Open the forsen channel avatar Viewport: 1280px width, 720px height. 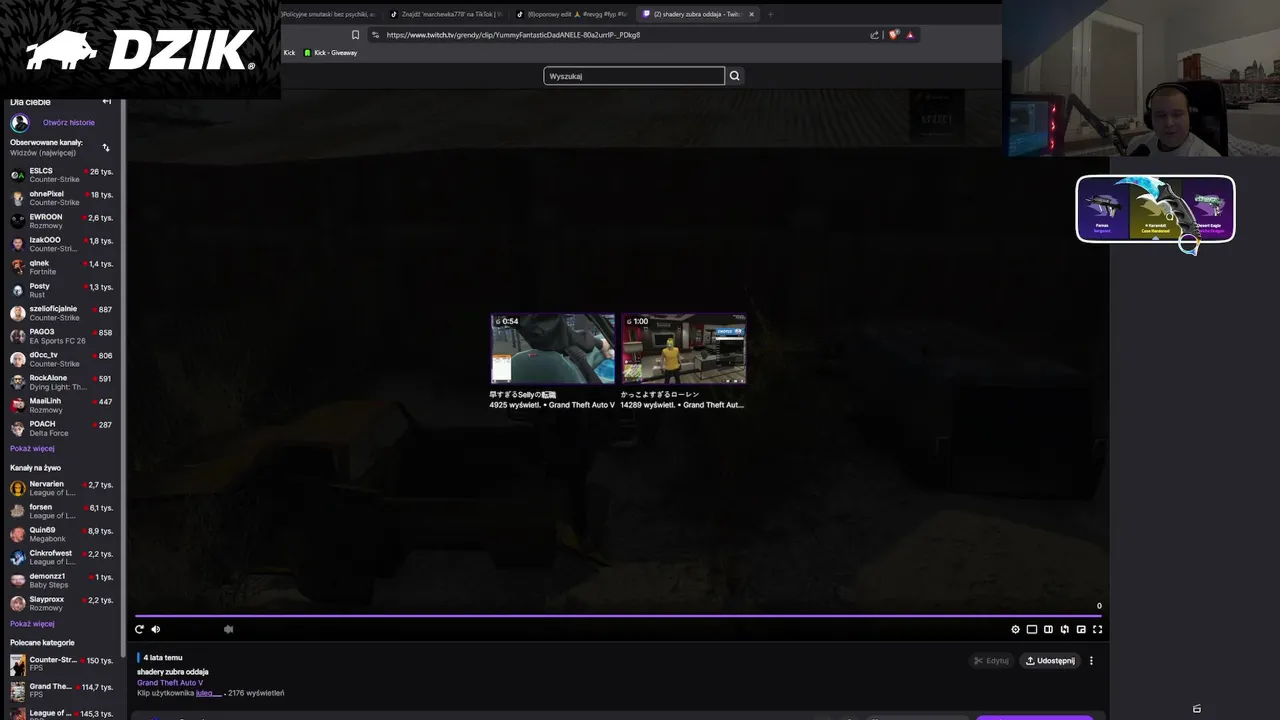point(18,511)
